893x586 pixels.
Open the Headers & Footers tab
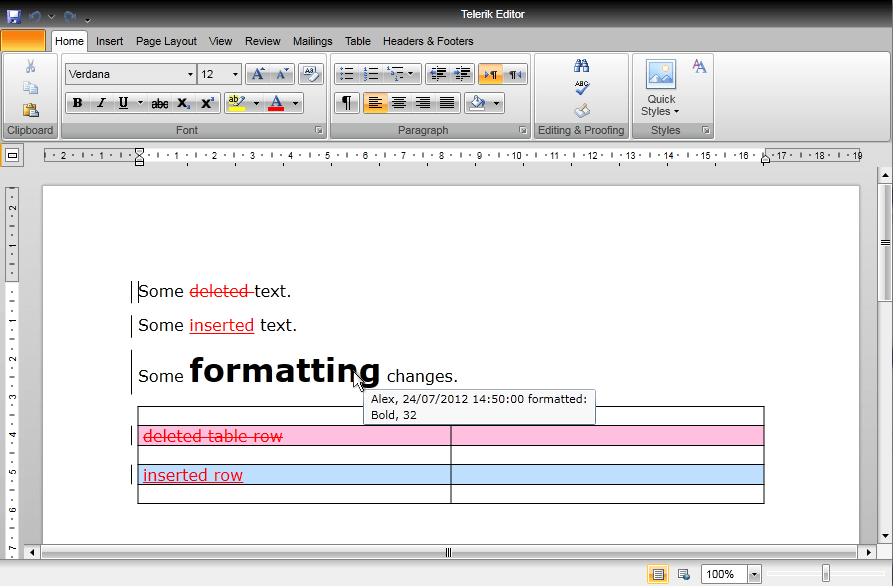point(428,41)
